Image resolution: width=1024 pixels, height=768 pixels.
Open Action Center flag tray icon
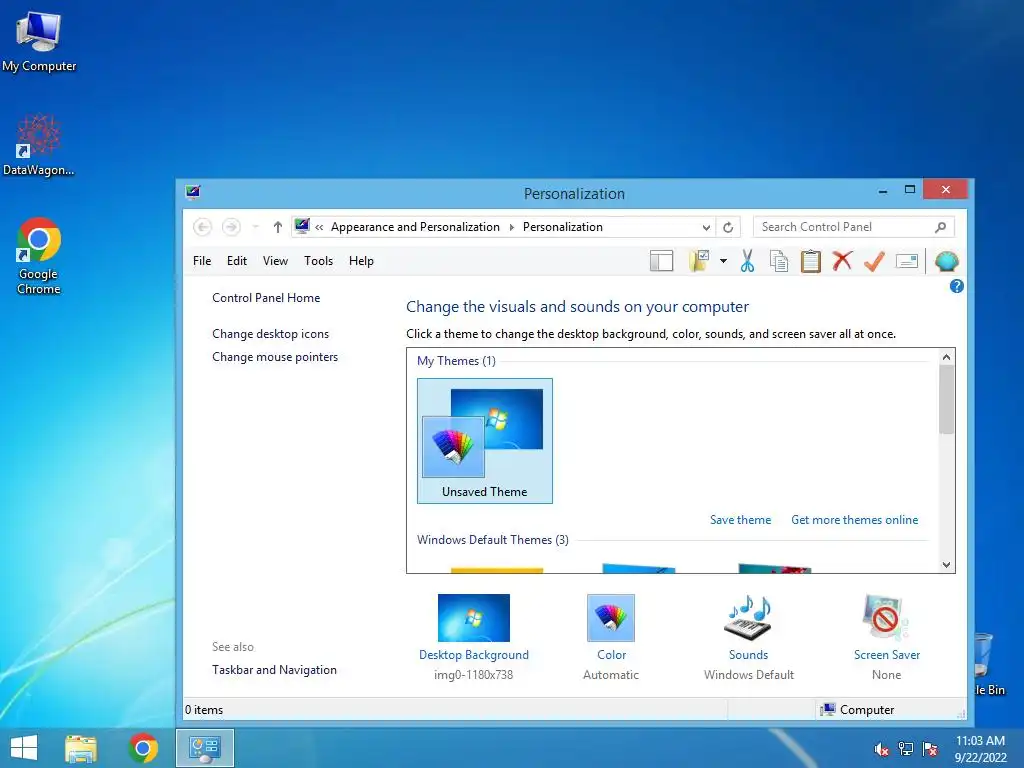(930, 749)
